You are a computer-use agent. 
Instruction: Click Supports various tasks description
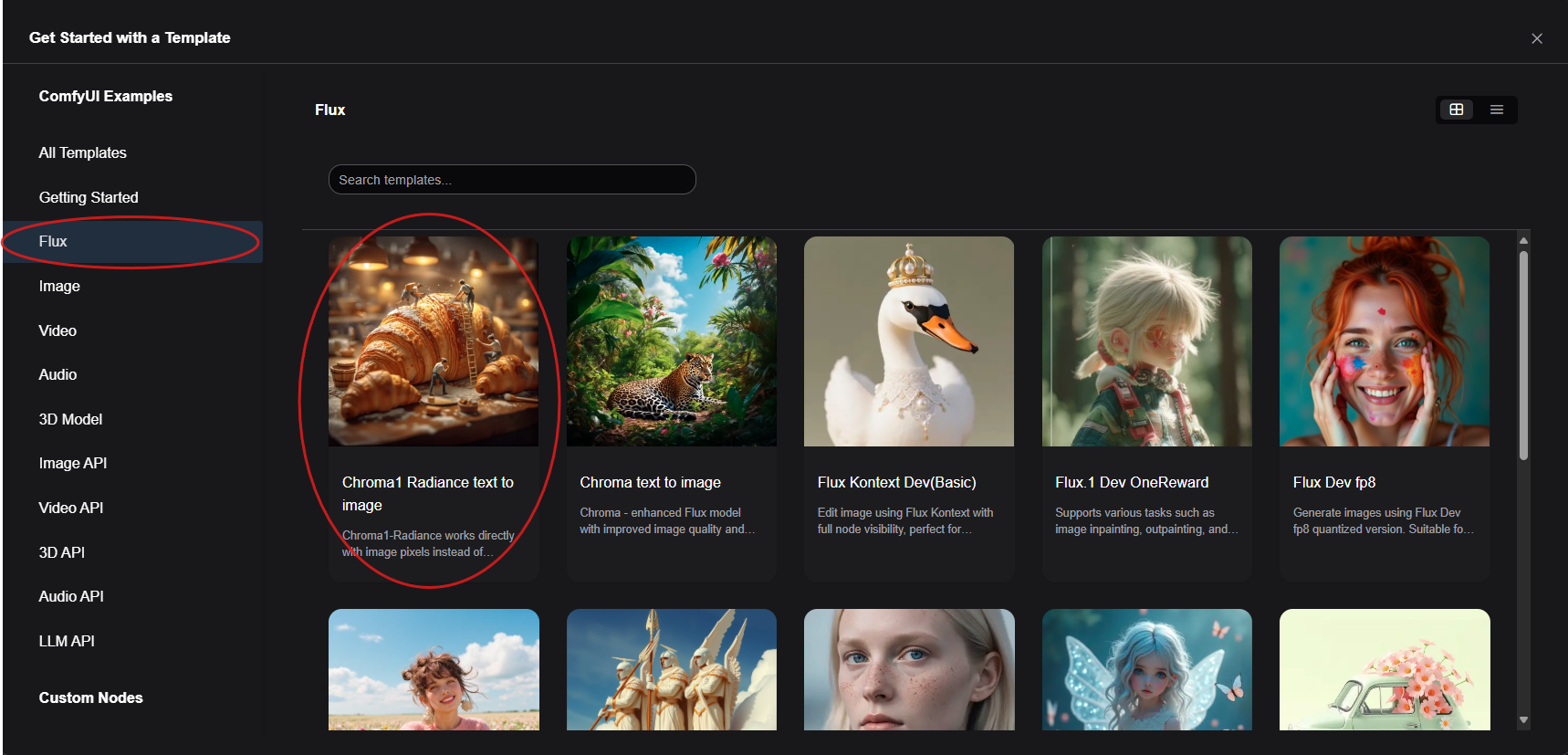point(1146,520)
